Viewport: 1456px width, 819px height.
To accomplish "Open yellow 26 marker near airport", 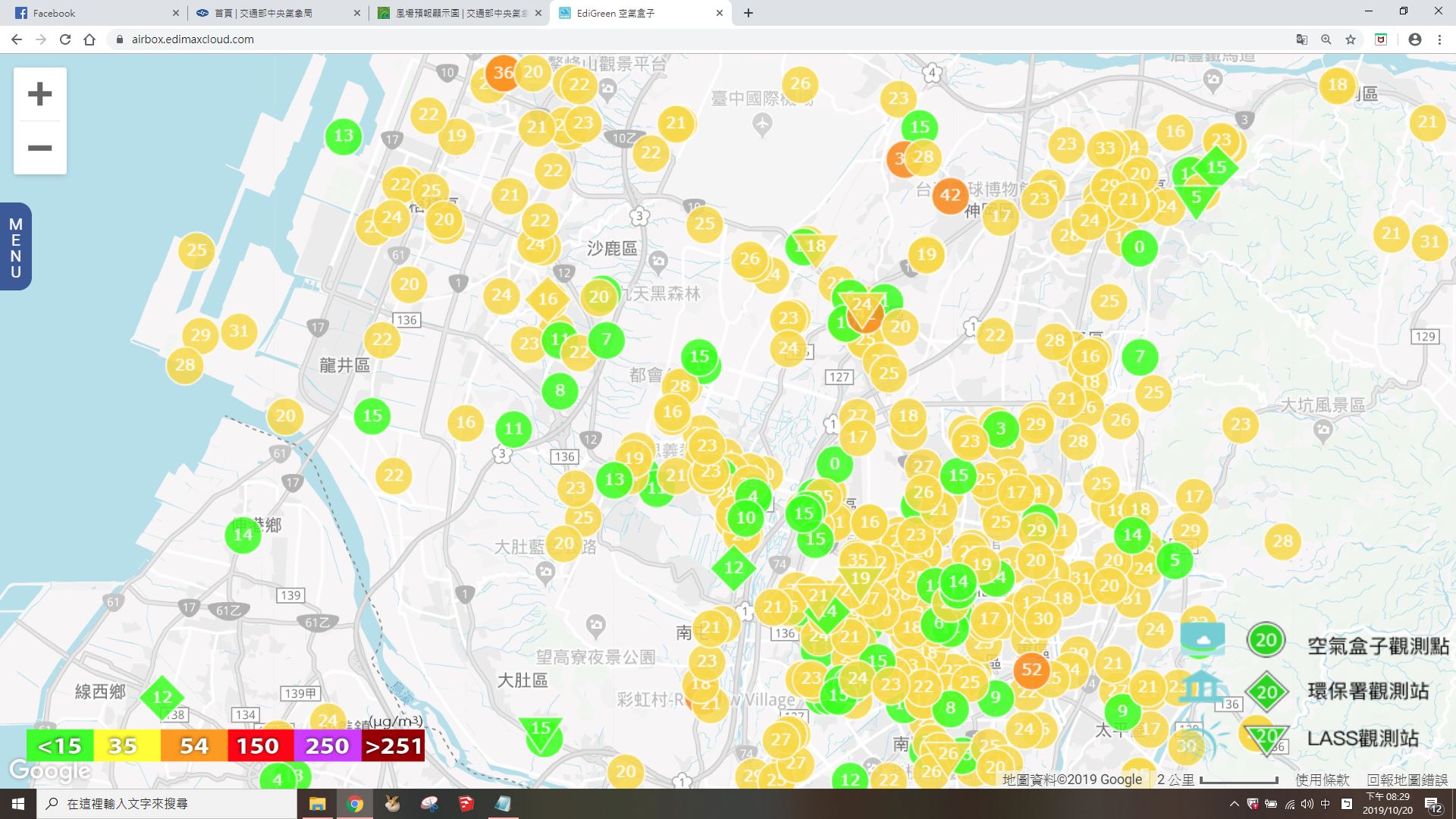I will (800, 83).
